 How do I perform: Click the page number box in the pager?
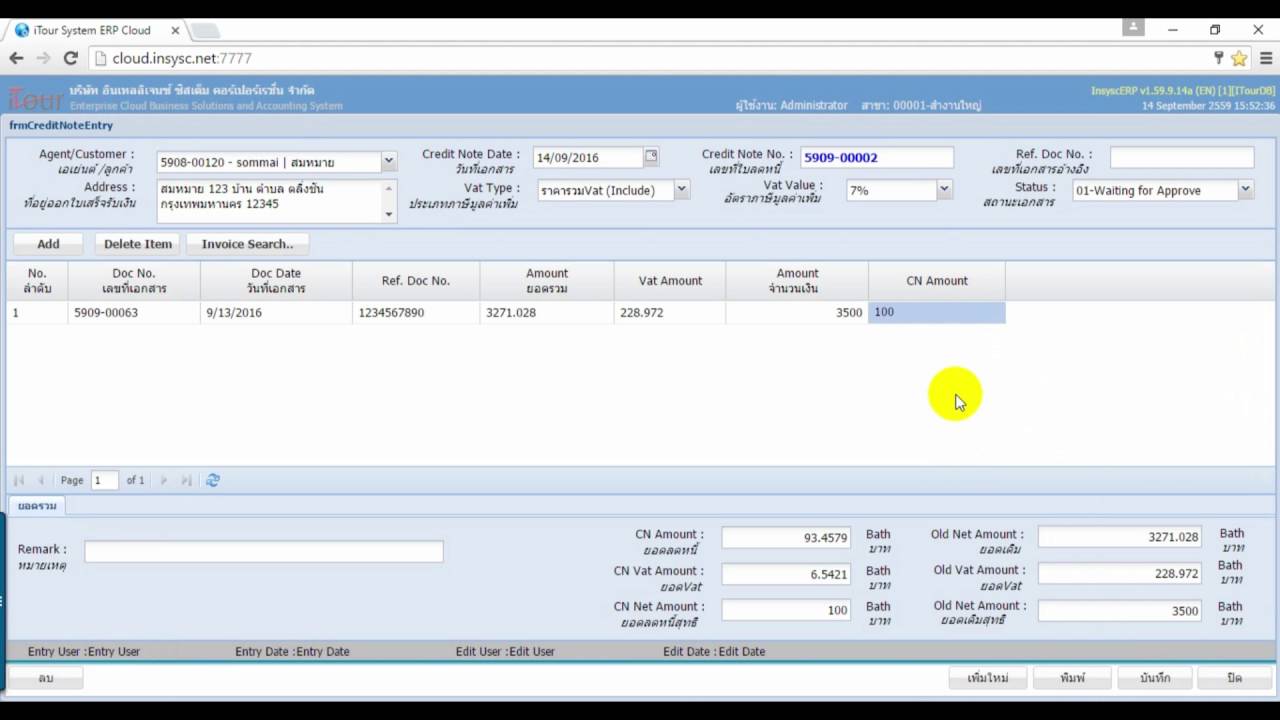point(104,480)
